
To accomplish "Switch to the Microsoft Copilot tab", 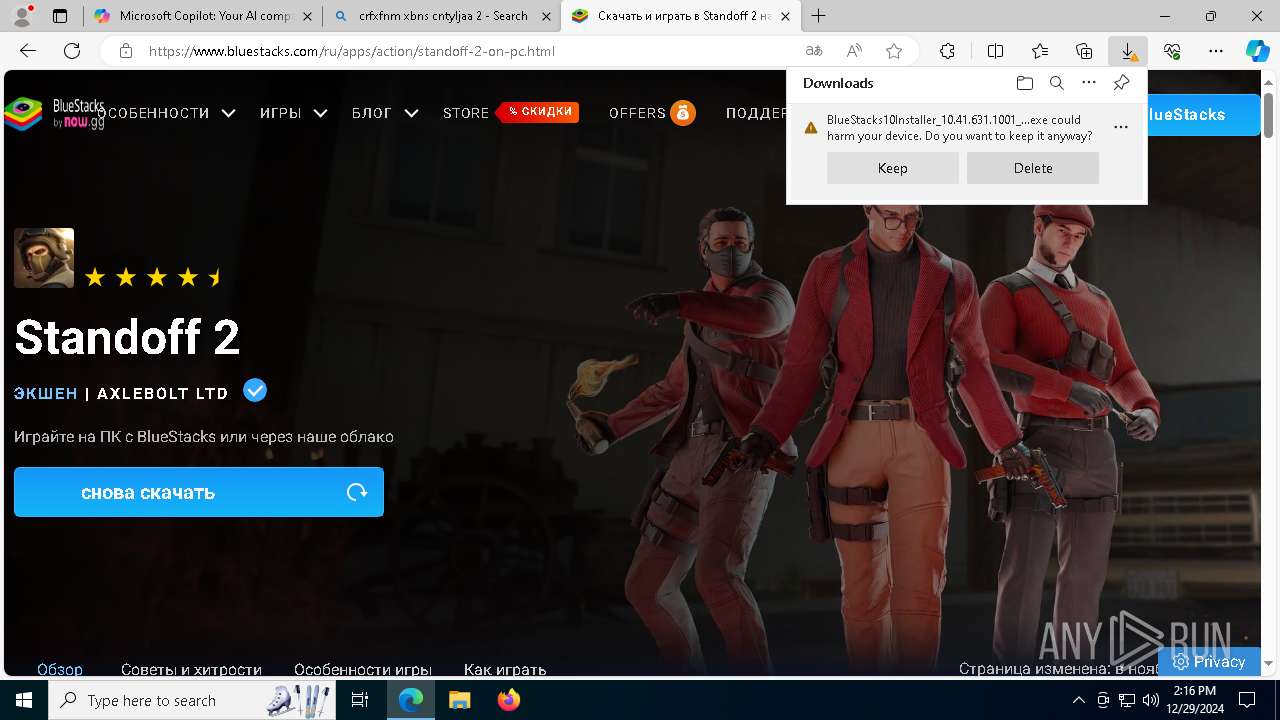I will 203,16.
